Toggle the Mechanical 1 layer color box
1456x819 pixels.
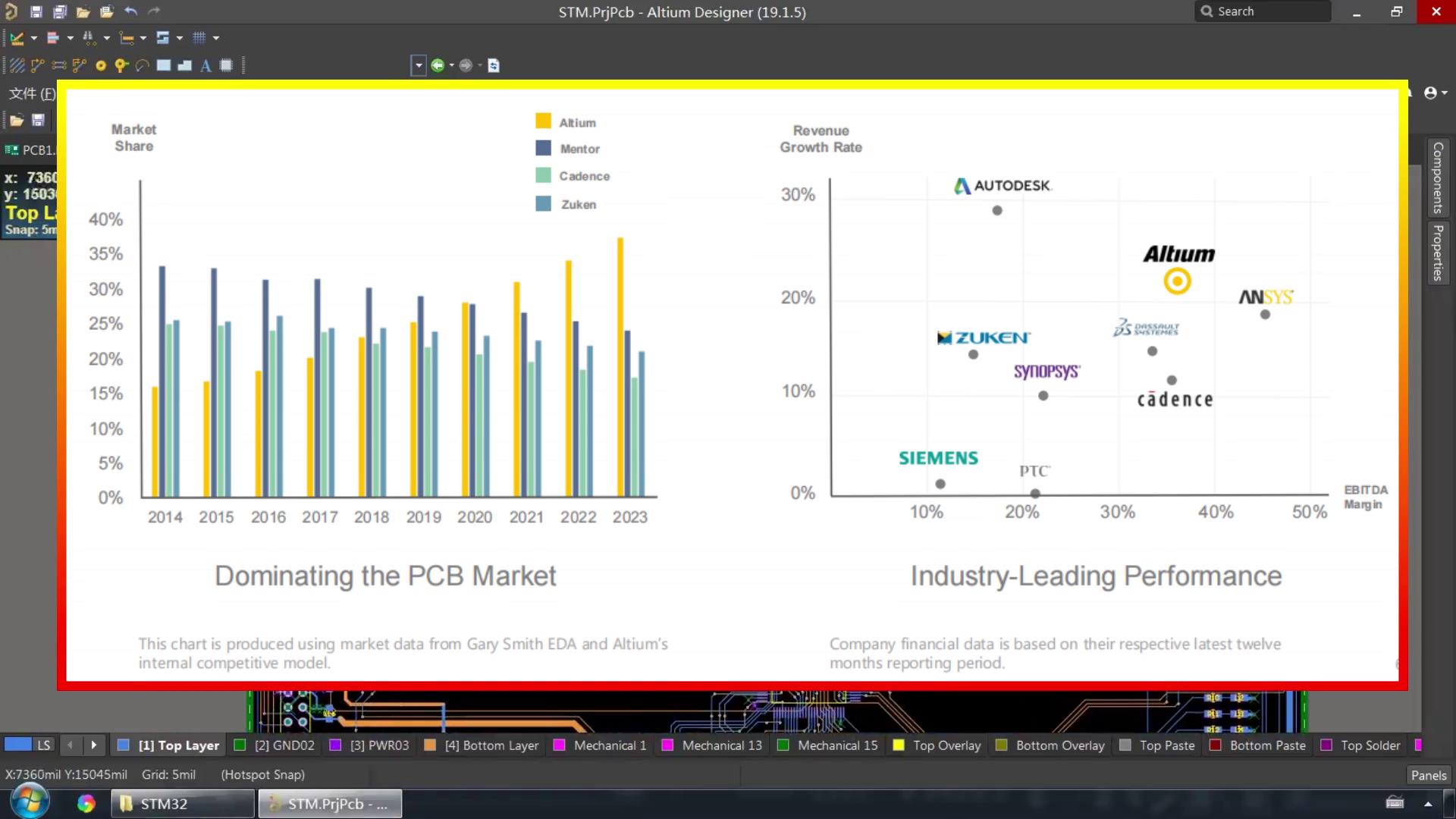560,745
